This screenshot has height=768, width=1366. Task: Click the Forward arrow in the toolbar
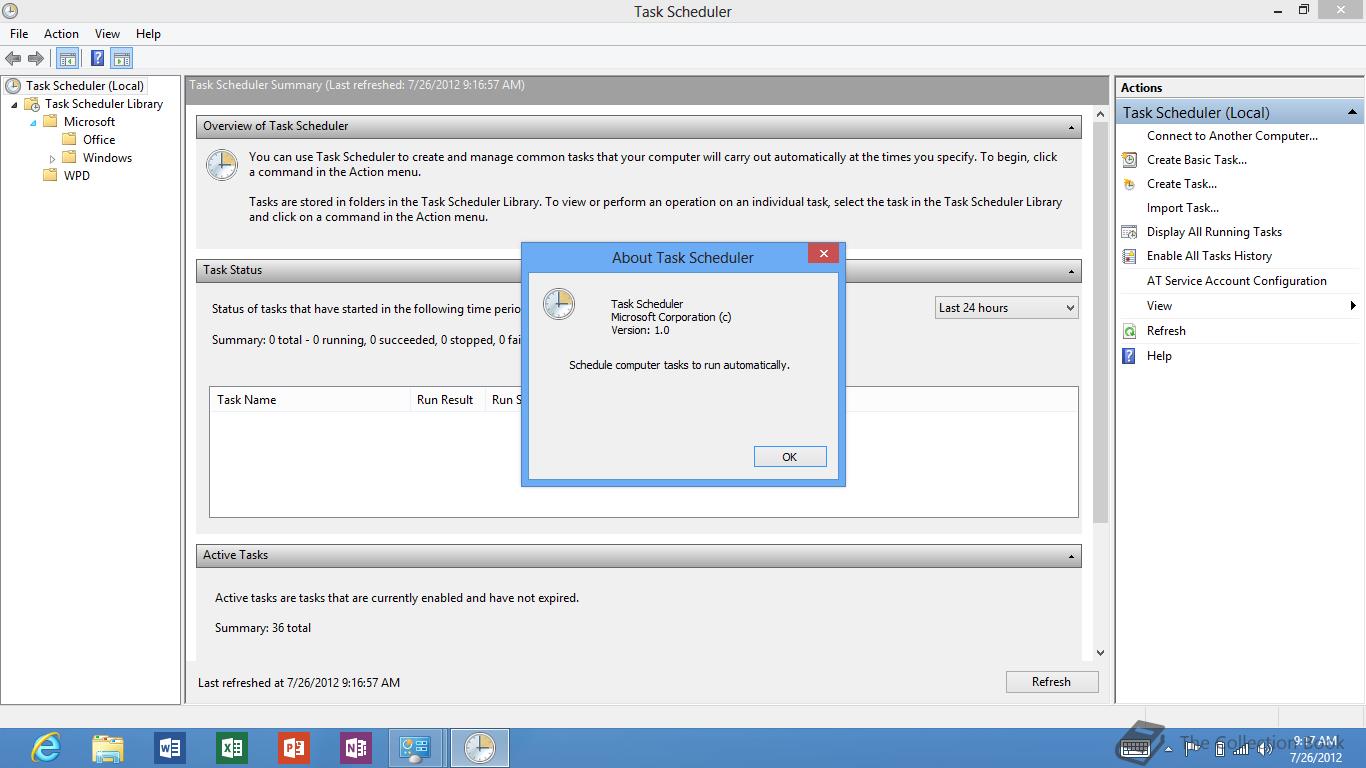pyautogui.click(x=36, y=59)
